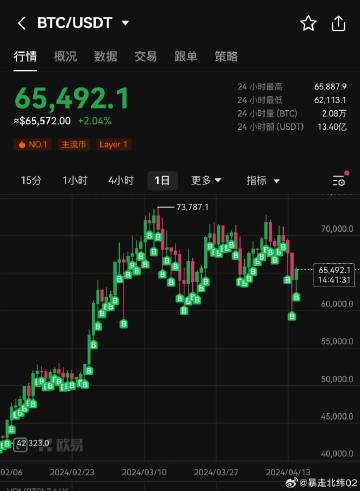Open chart settings icon

[339, 181]
